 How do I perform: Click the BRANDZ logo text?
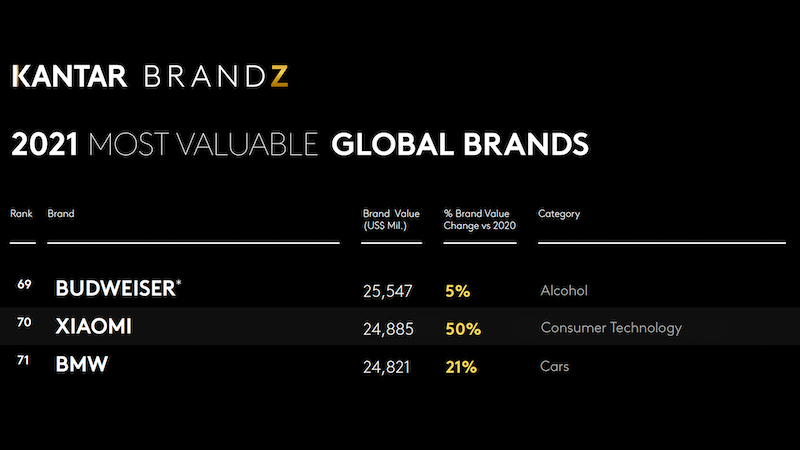point(216,77)
